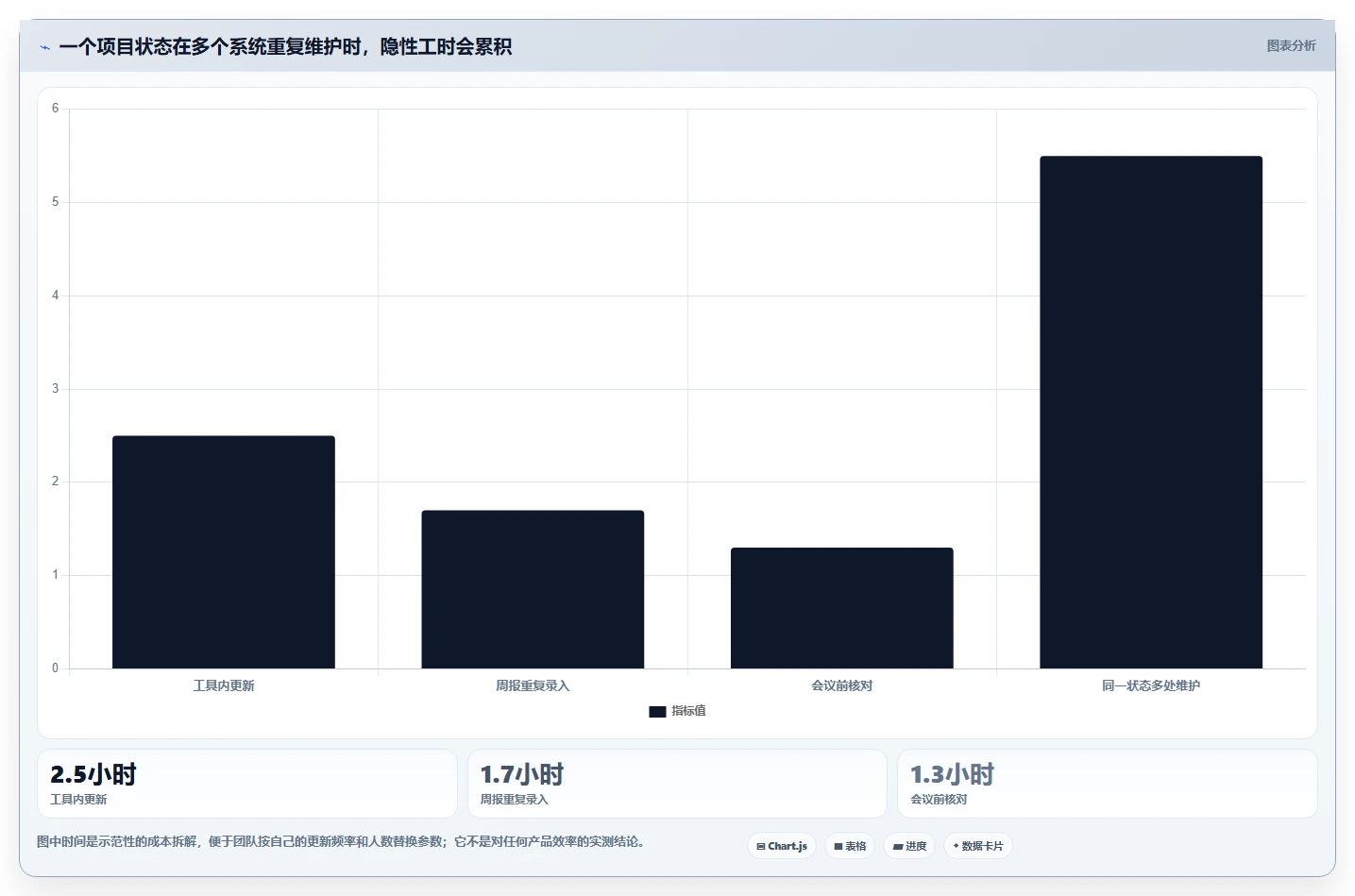Click the lightning icon beside the chart title
This screenshot has width=1355, height=896.
click(x=44, y=47)
